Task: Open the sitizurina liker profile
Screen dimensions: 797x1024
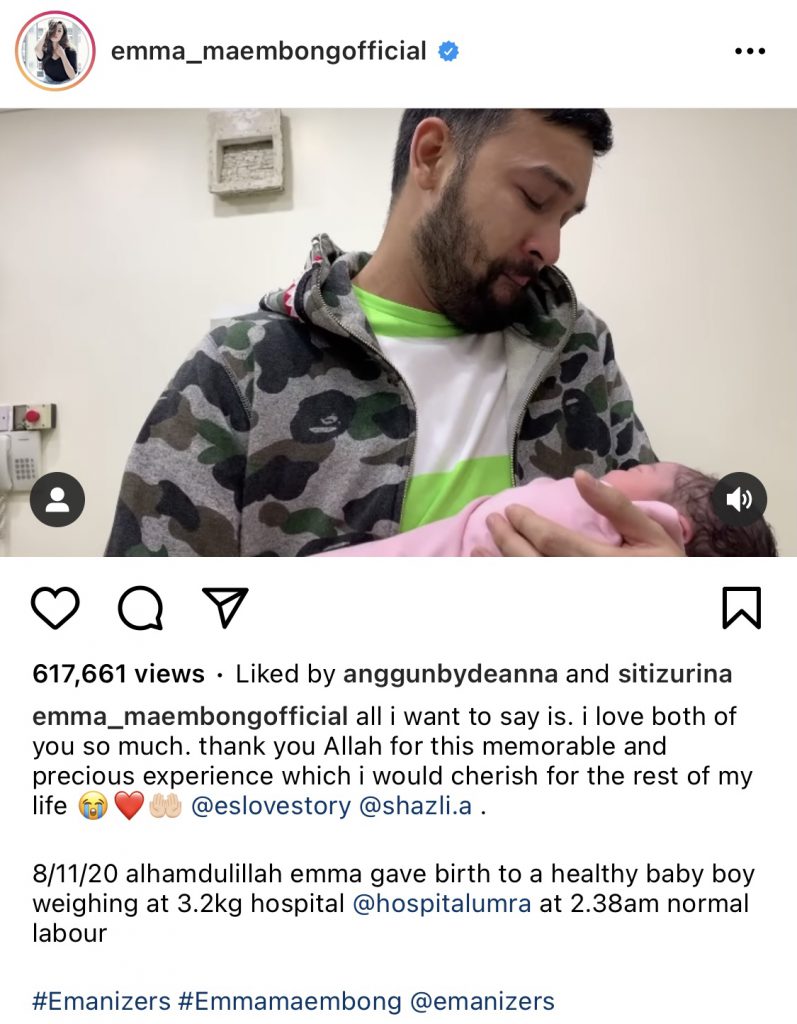Action: pyautogui.click(x=675, y=674)
